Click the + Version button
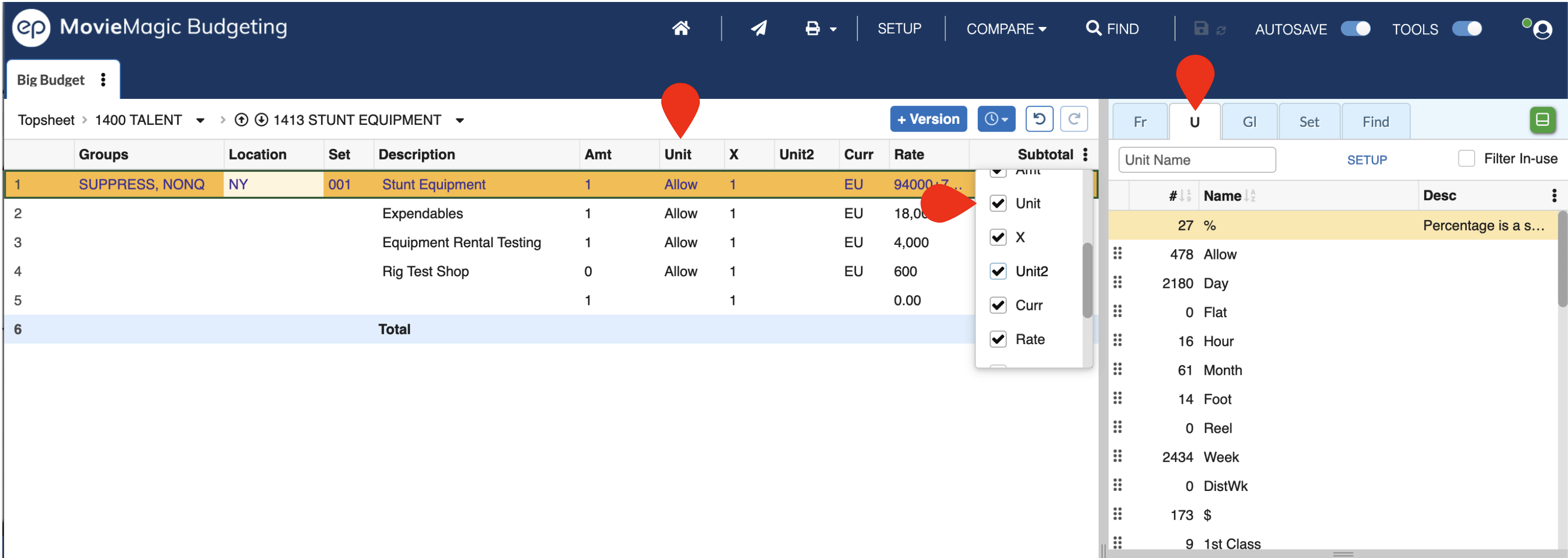Image resolution: width=1568 pixels, height=558 pixels. pyautogui.click(x=928, y=118)
